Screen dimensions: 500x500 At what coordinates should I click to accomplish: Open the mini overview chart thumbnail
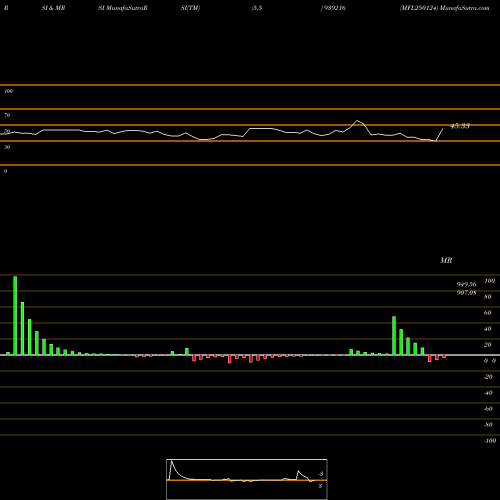click(x=247, y=479)
